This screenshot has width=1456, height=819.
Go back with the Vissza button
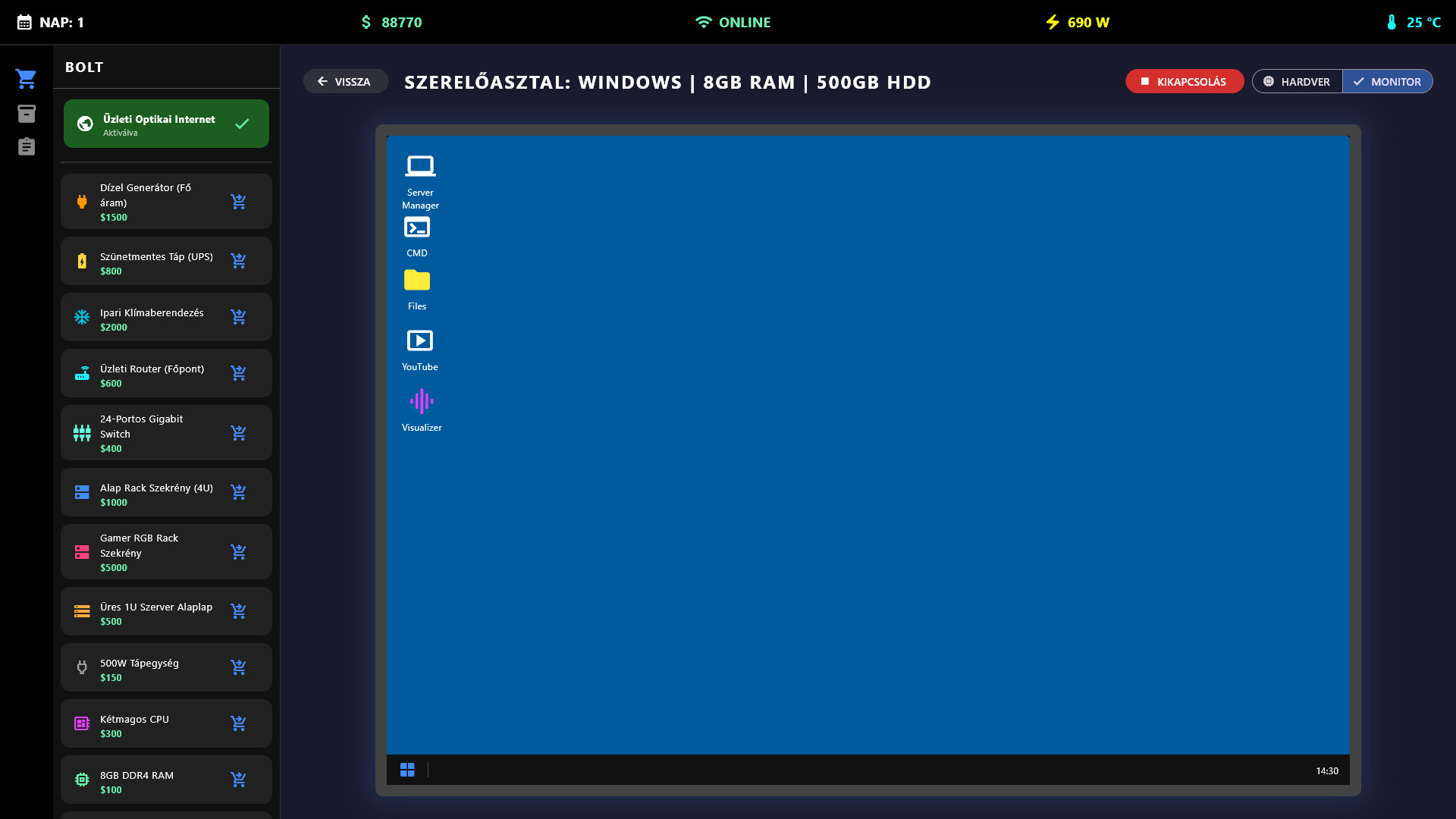pyautogui.click(x=345, y=82)
